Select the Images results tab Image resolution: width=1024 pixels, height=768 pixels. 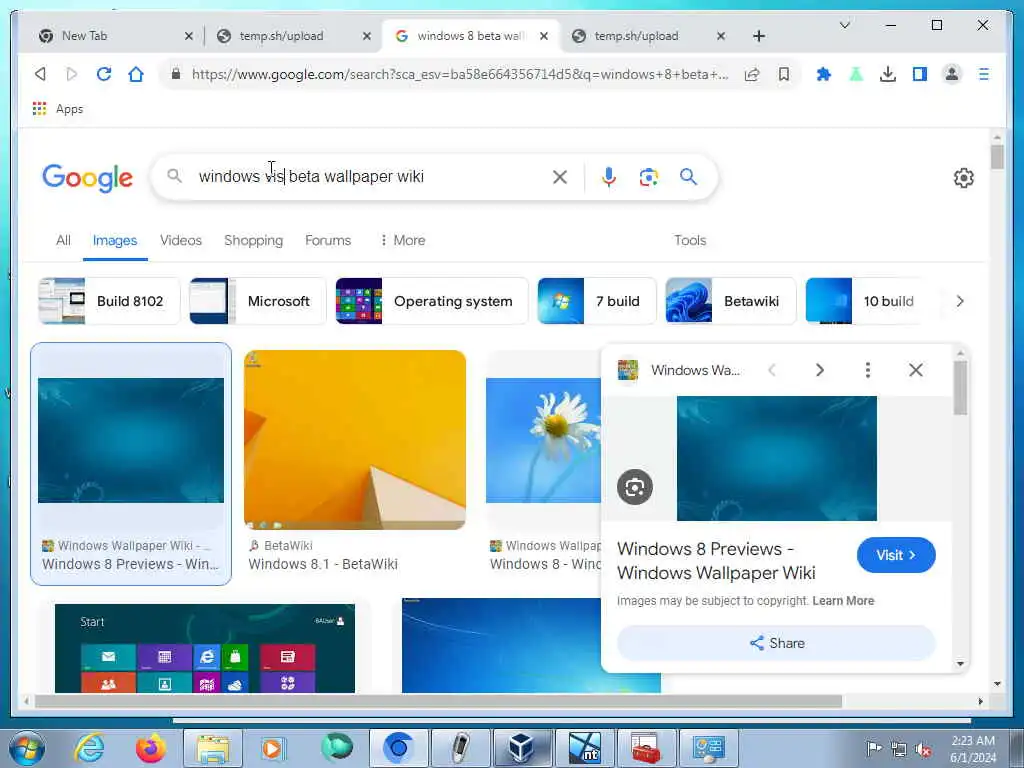click(115, 240)
